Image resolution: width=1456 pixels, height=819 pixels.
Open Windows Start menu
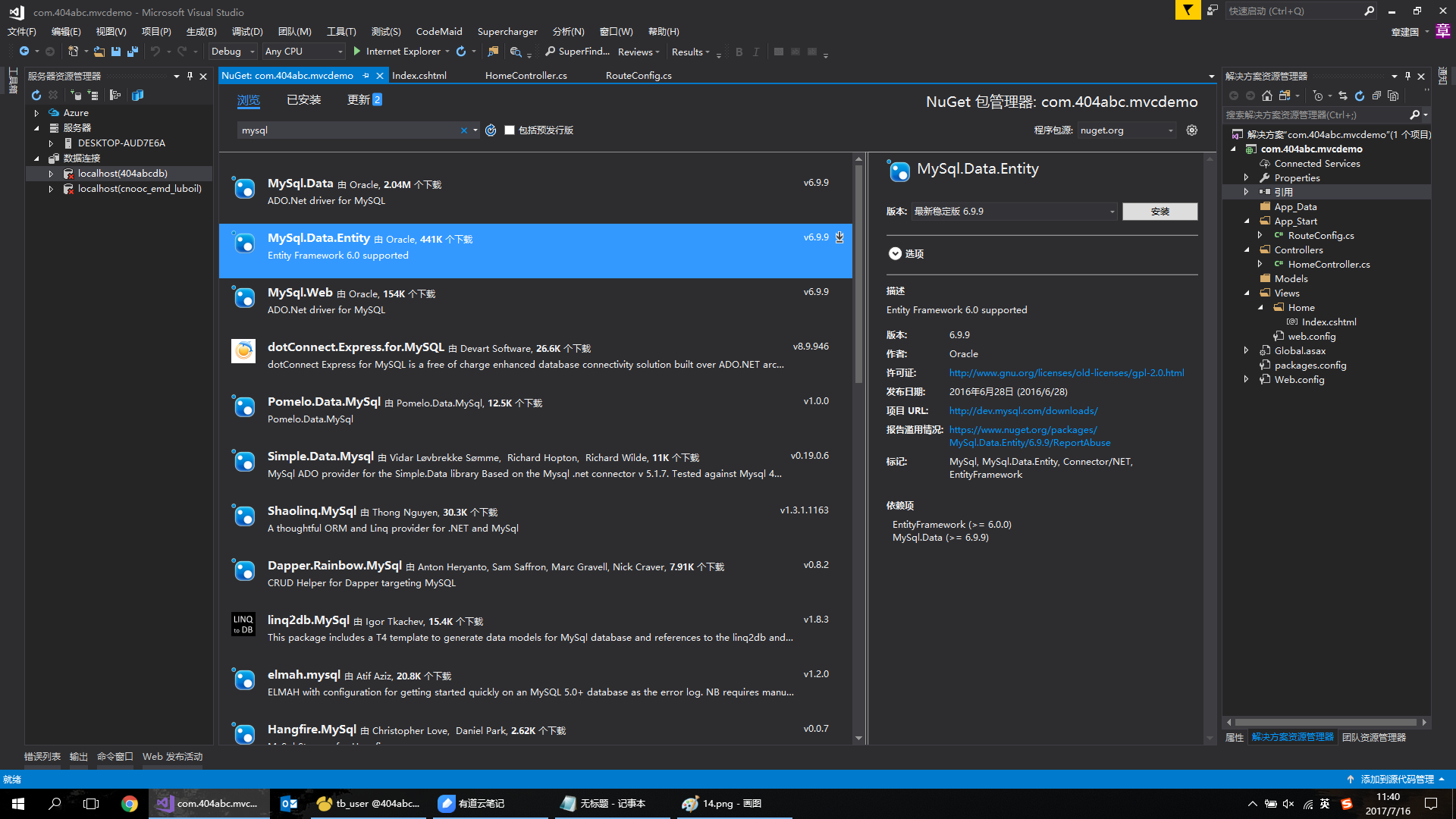click(18, 804)
